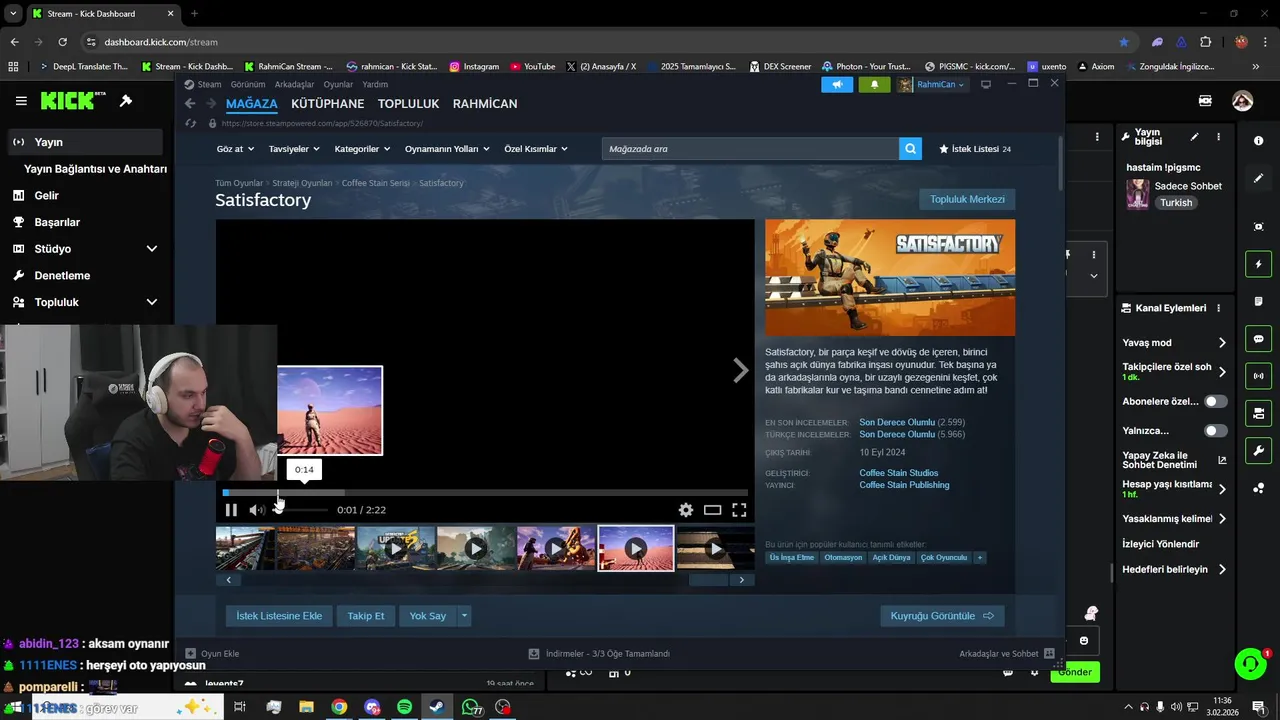Viewport: 1280px width, 720px height.
Task: Pause the Satisfactory trailer video
Action: tap(231, 510)
